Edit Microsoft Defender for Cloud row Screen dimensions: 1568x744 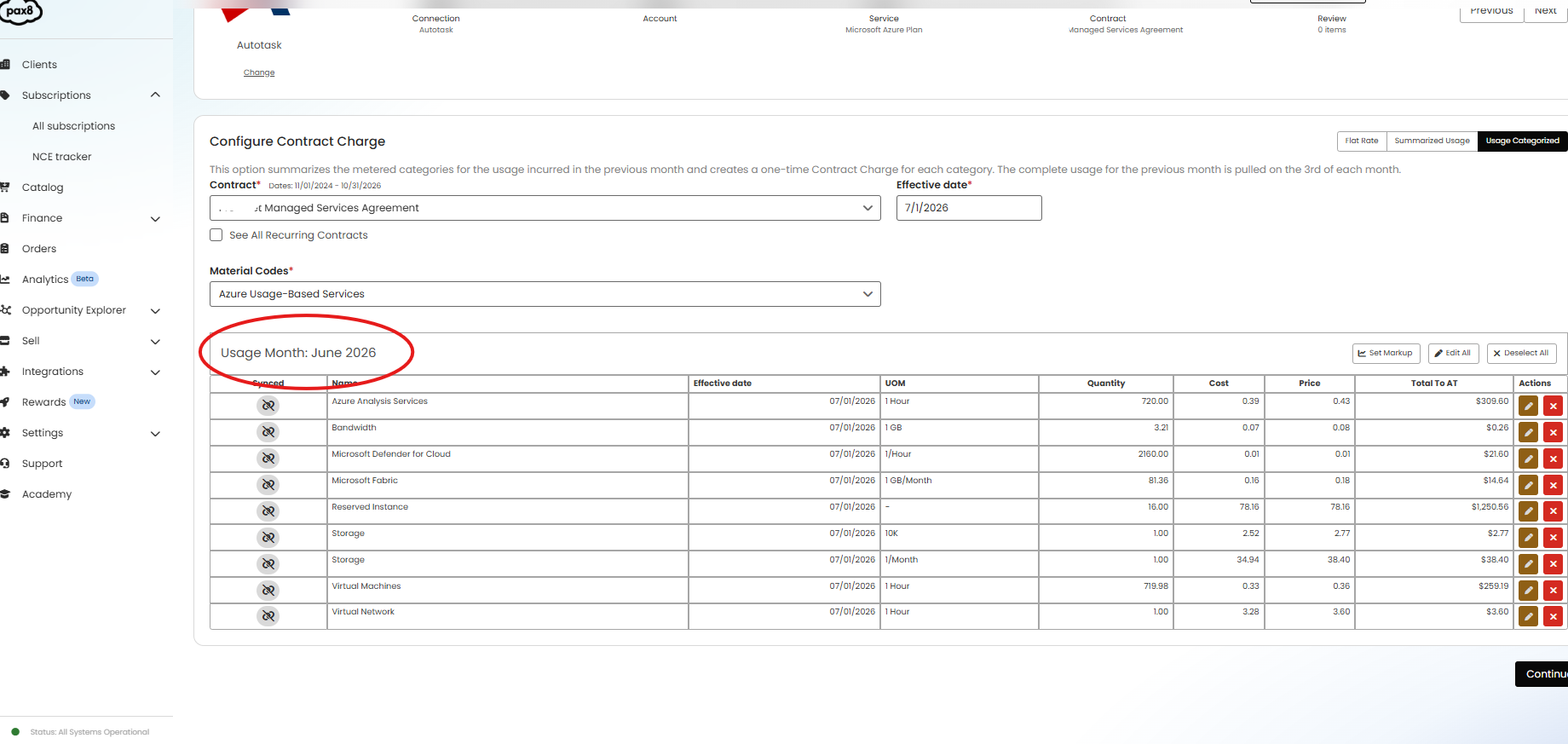[1529, 459]
